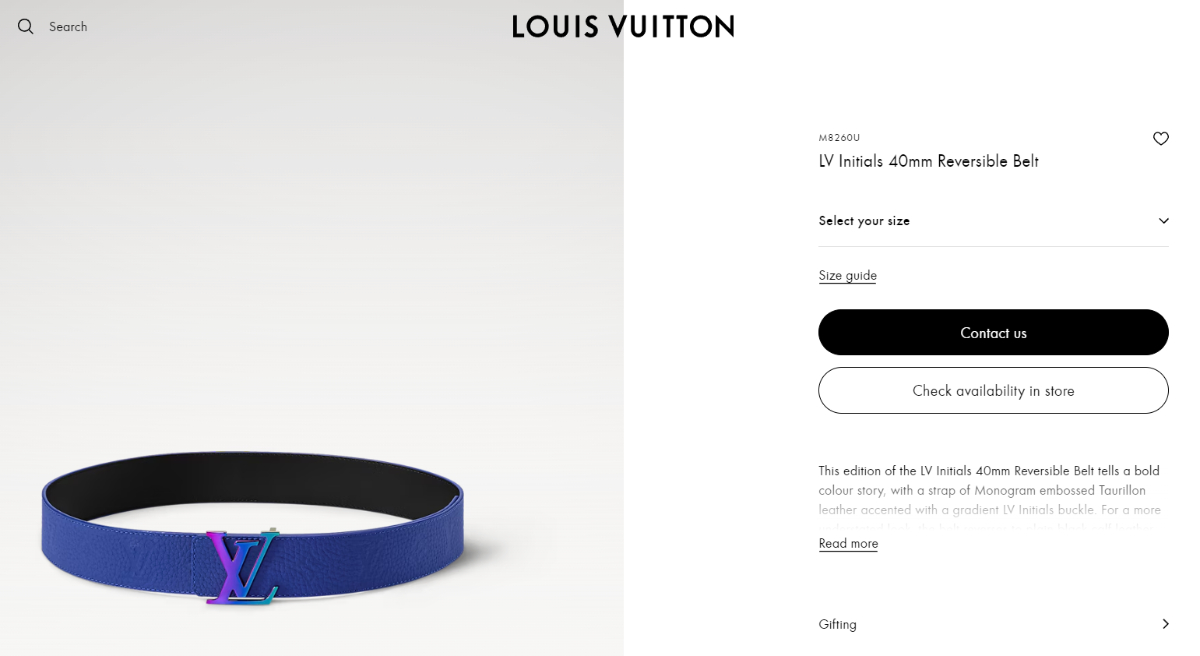Click the chevron beside Select your size
The width and height of the screenshot is (1200, 656).
pyautogui.click(x=1163, y=221)
